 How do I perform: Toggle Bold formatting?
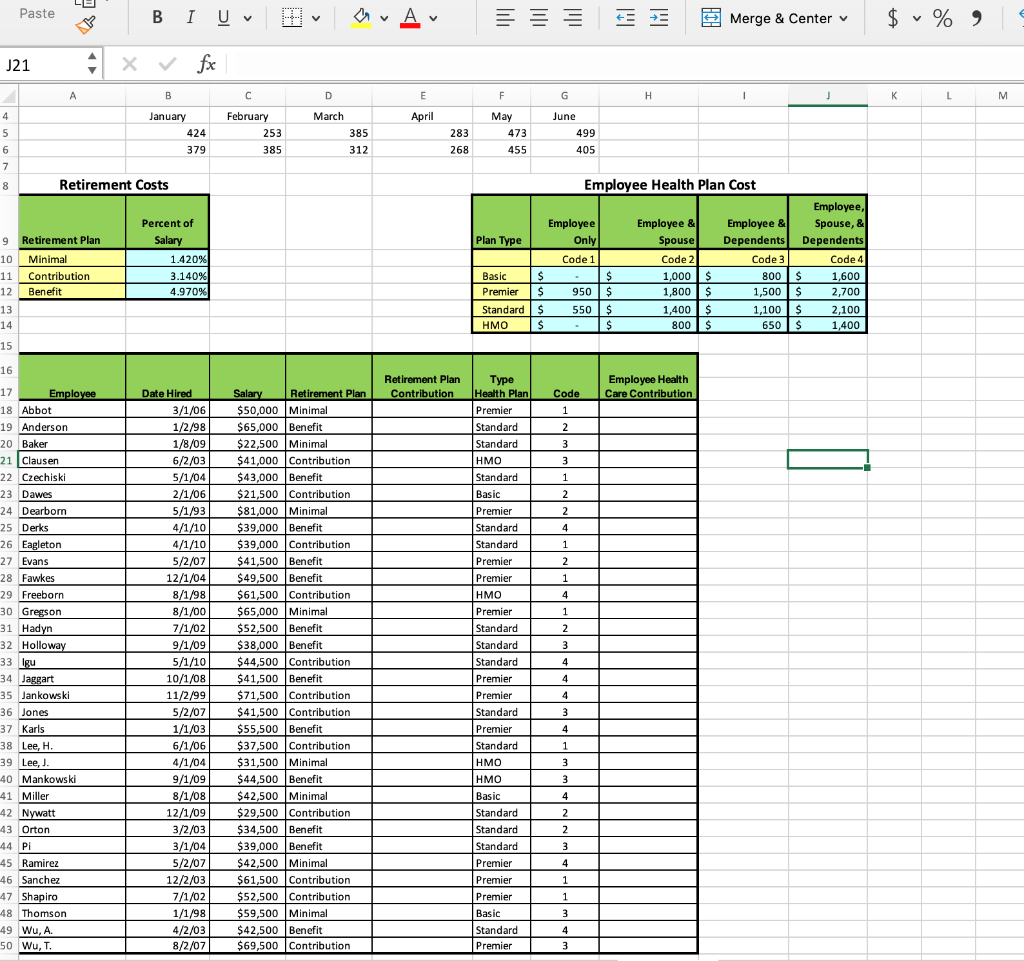157,18
